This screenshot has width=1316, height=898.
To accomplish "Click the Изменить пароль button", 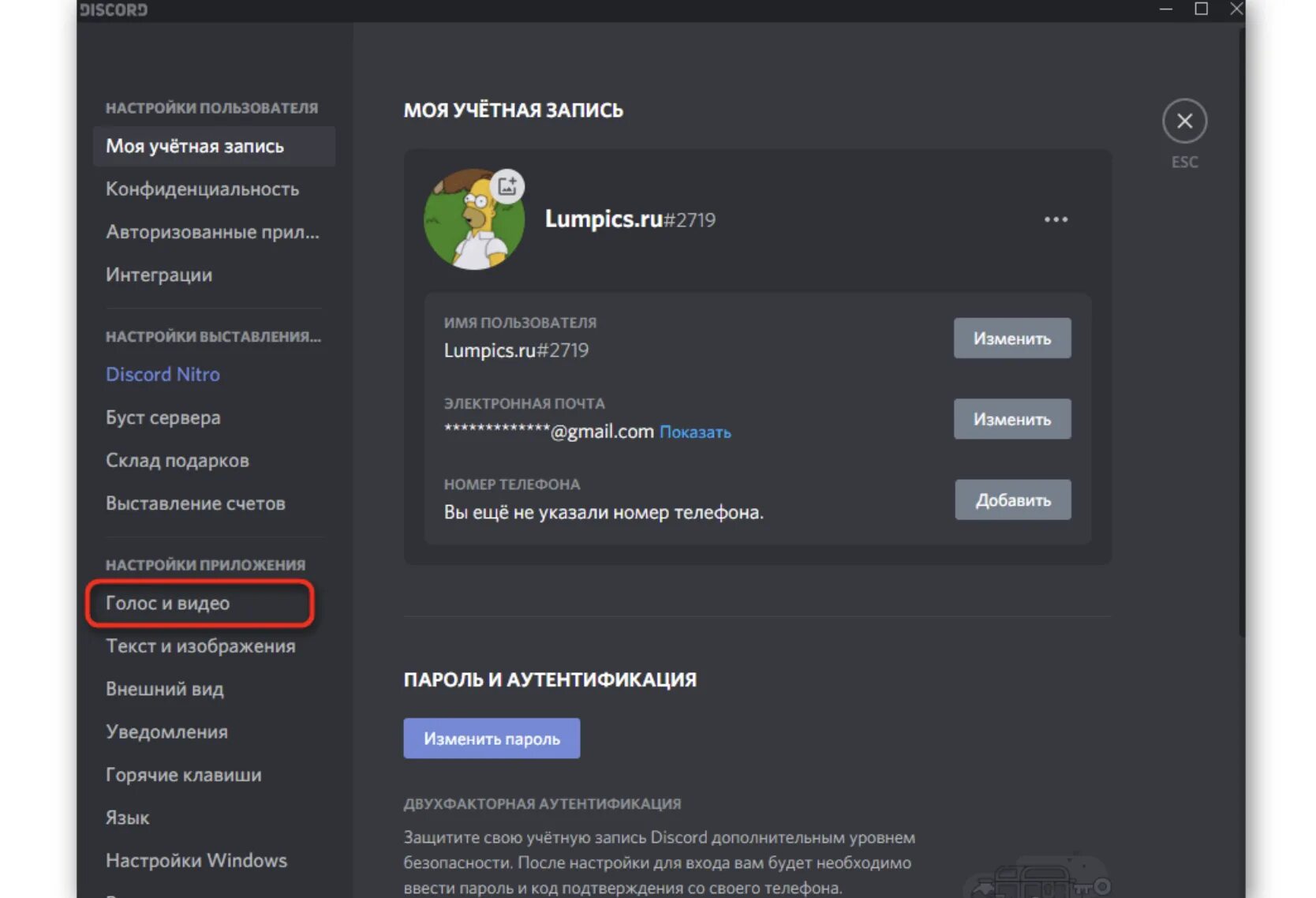I will coord(492,739).
